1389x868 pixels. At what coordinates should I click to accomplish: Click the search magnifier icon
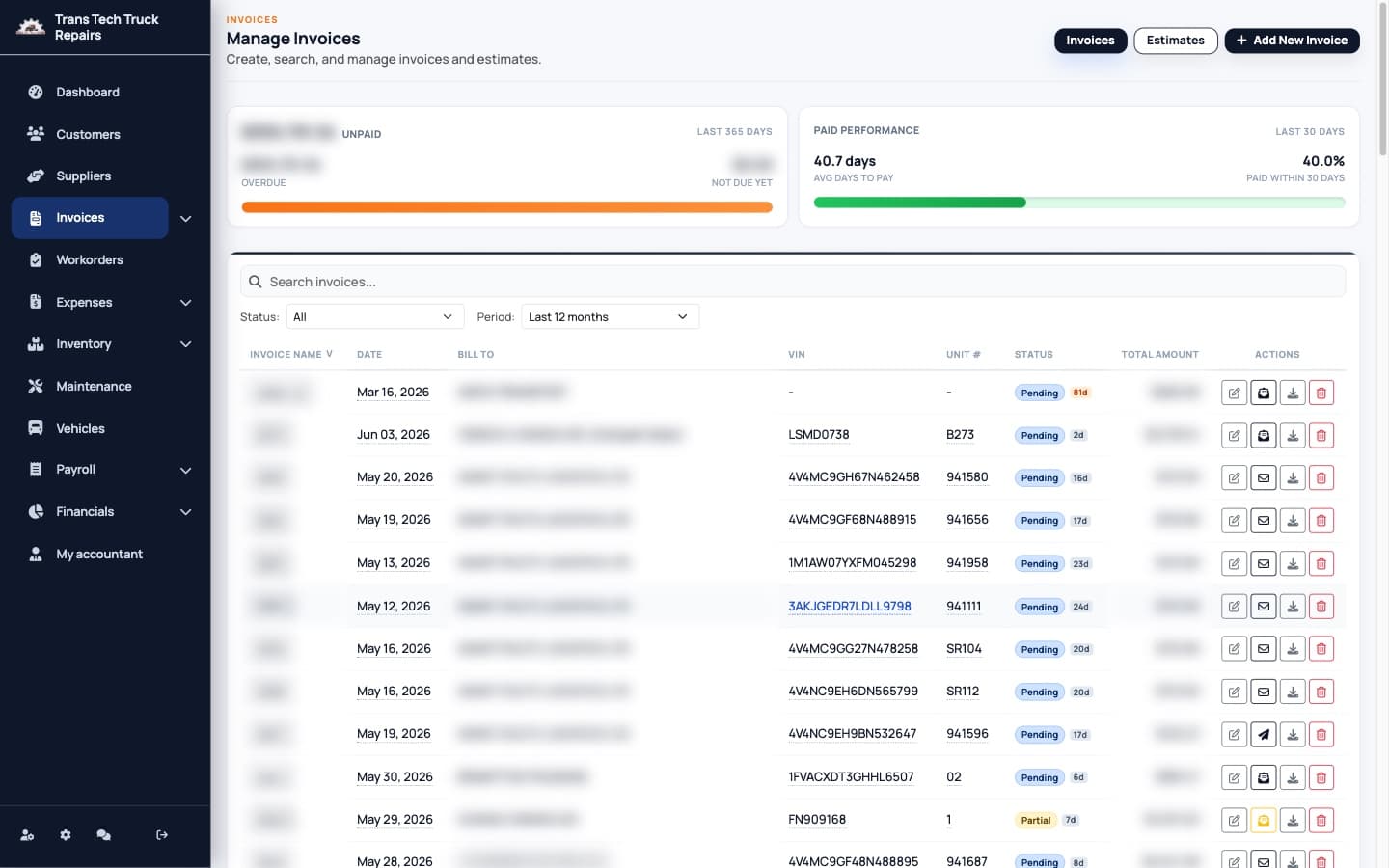(x=256, y=282)
